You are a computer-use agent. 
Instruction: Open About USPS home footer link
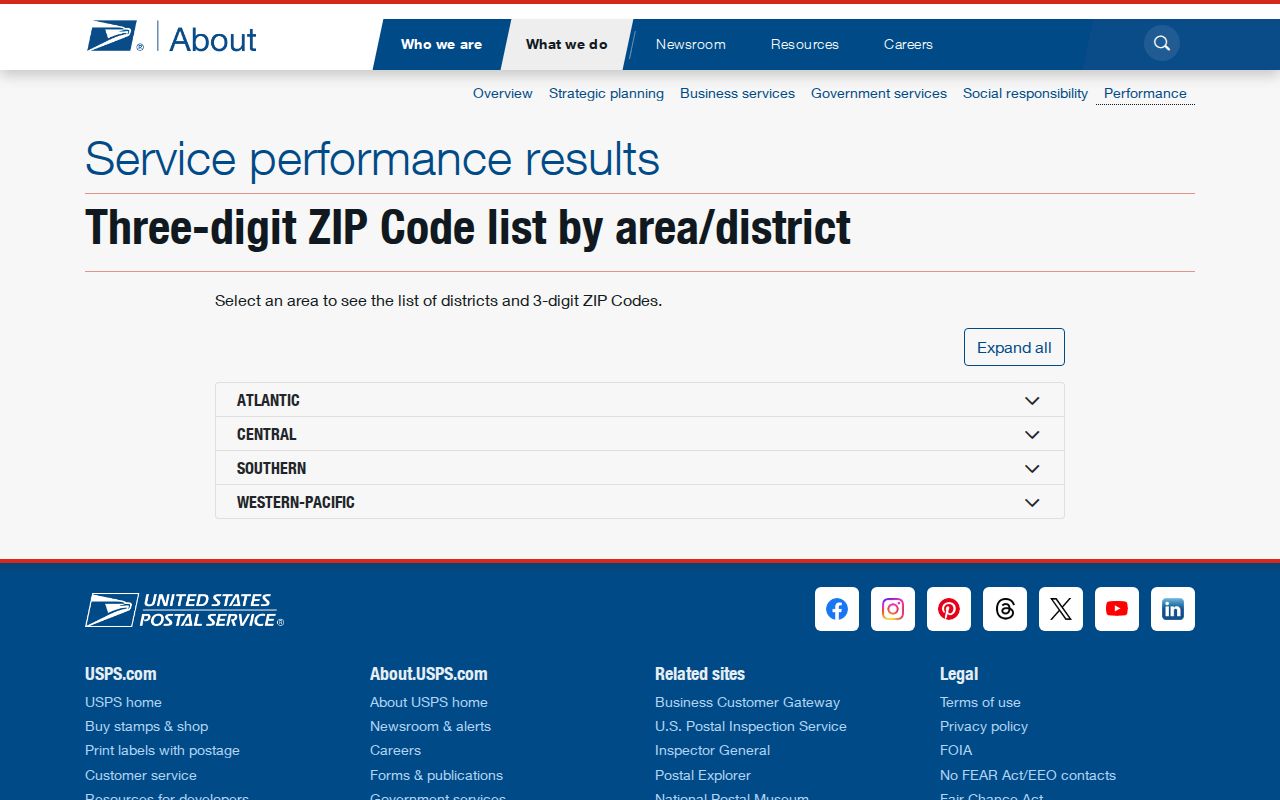click(429, 702)
